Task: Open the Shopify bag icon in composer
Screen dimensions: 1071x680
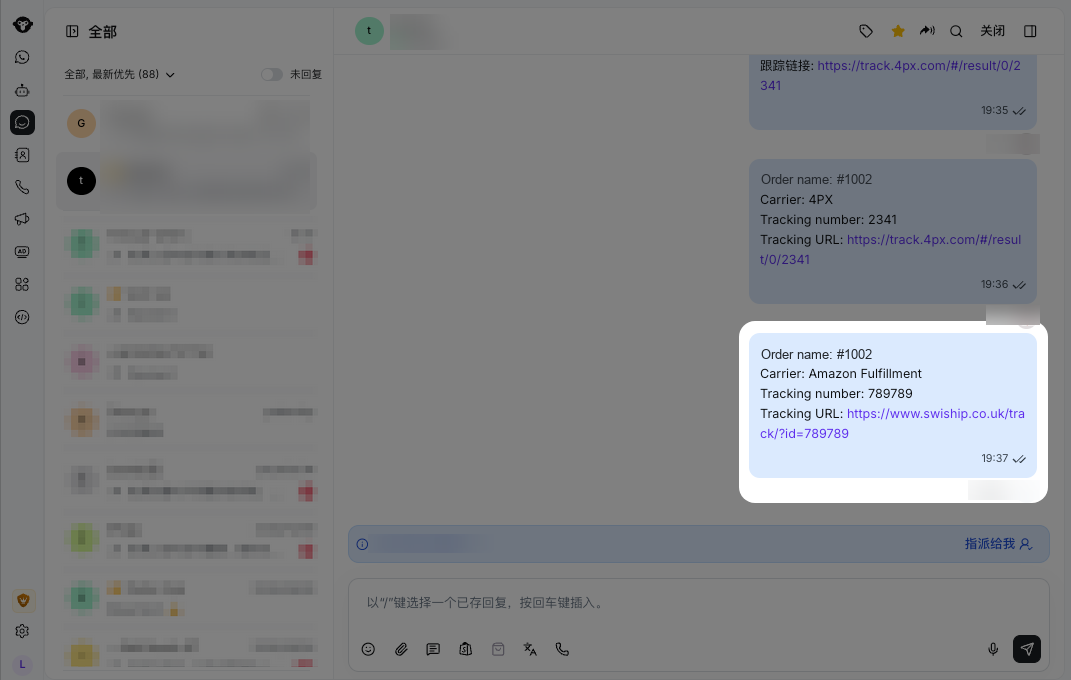Action: tap(466, 649)
